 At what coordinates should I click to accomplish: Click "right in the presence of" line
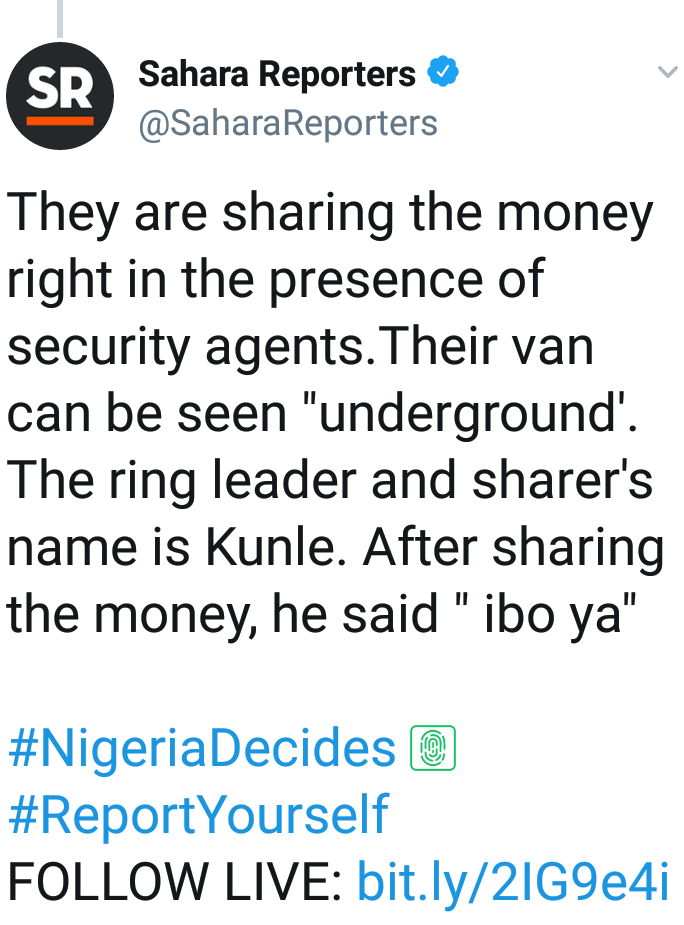point(275,281)
